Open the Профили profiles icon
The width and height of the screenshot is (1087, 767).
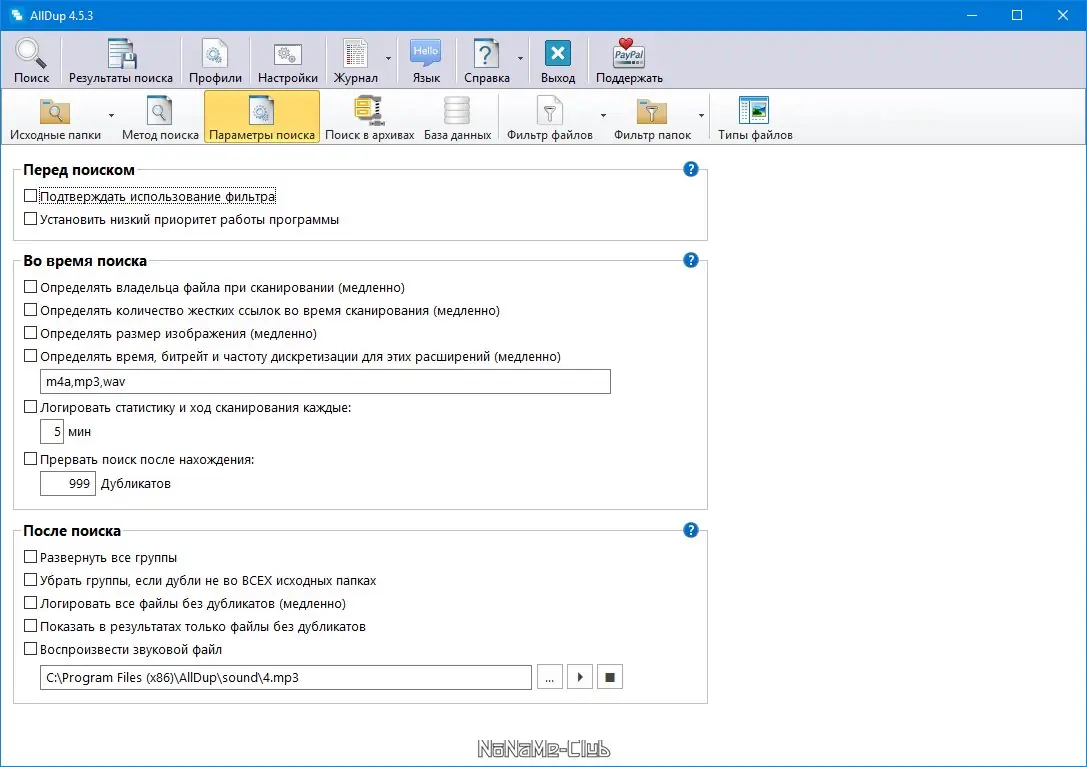pyautogui.click(x=215, y=61)
